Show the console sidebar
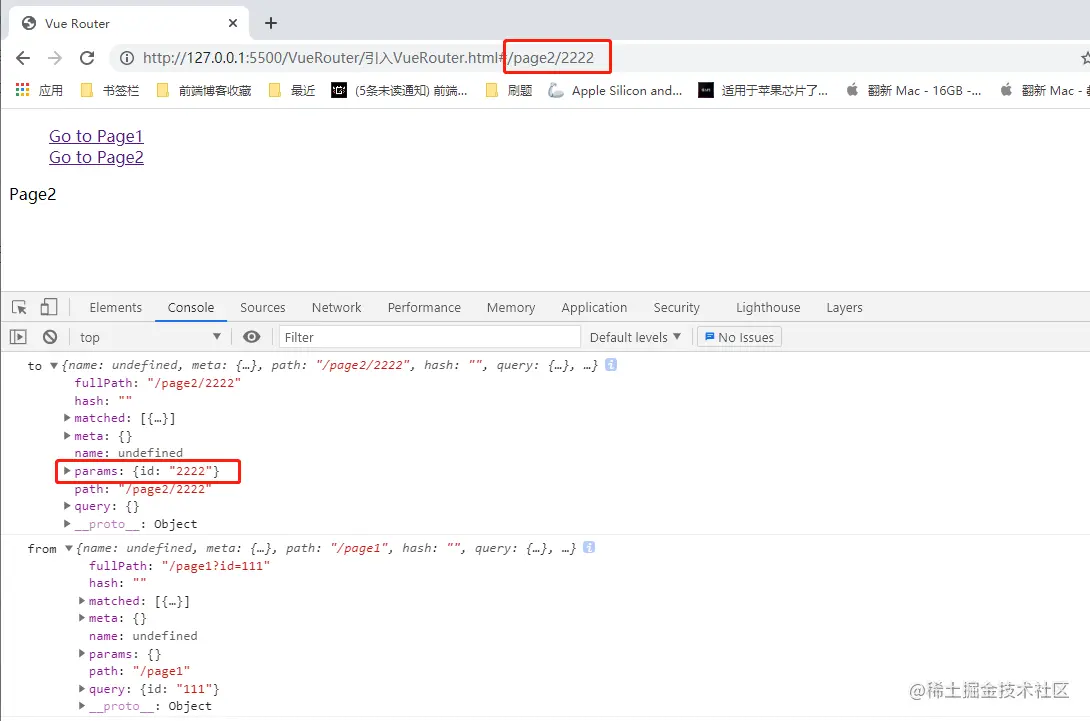The image size is (1090, 721). tap(18, 337)
